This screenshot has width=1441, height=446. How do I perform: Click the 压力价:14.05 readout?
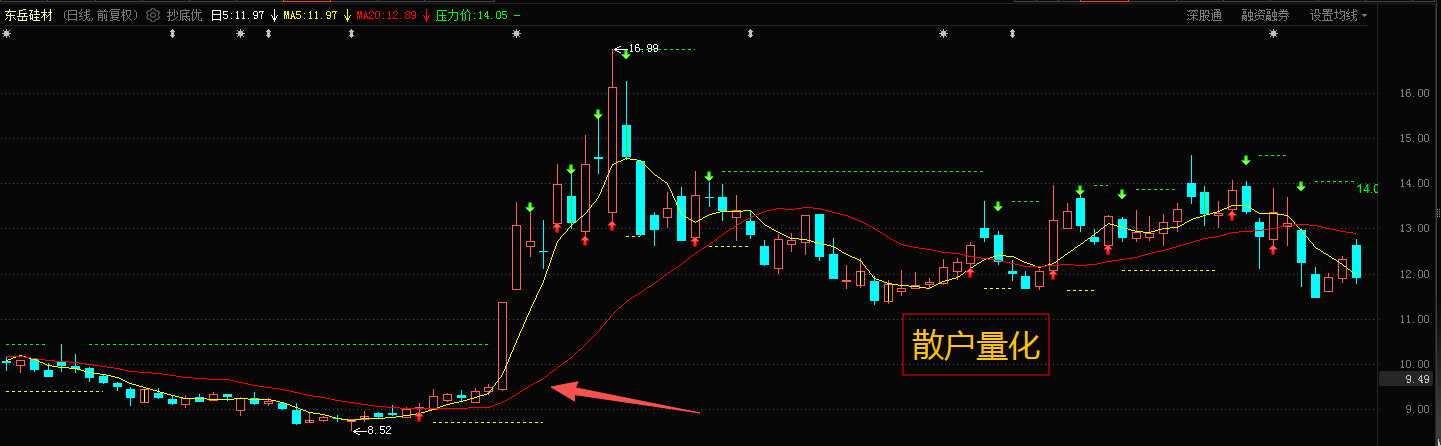pos(472,15)
